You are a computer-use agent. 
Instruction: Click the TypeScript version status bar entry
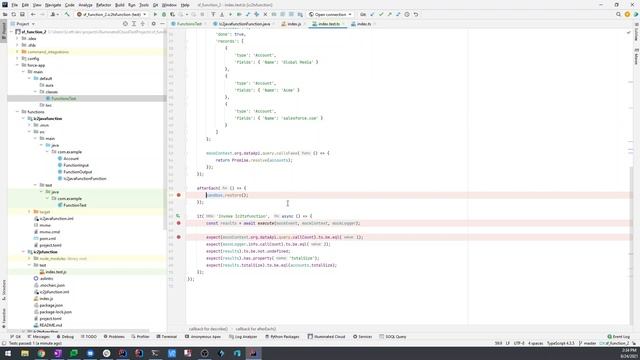tap(561, 343)
